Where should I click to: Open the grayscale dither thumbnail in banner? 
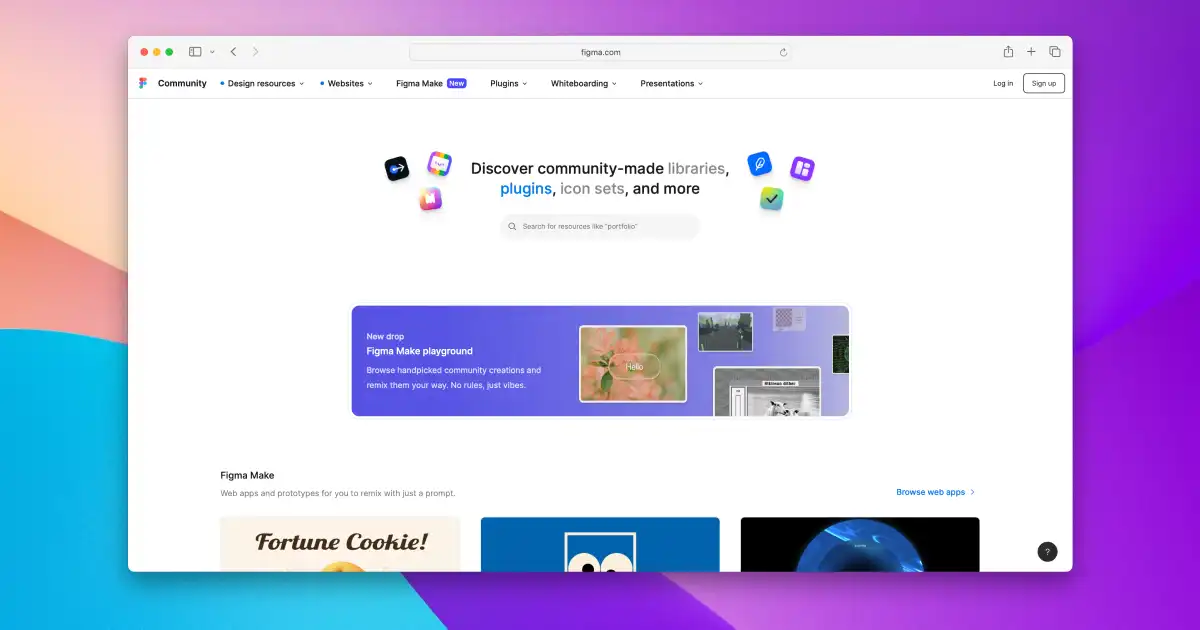(767, 392)
